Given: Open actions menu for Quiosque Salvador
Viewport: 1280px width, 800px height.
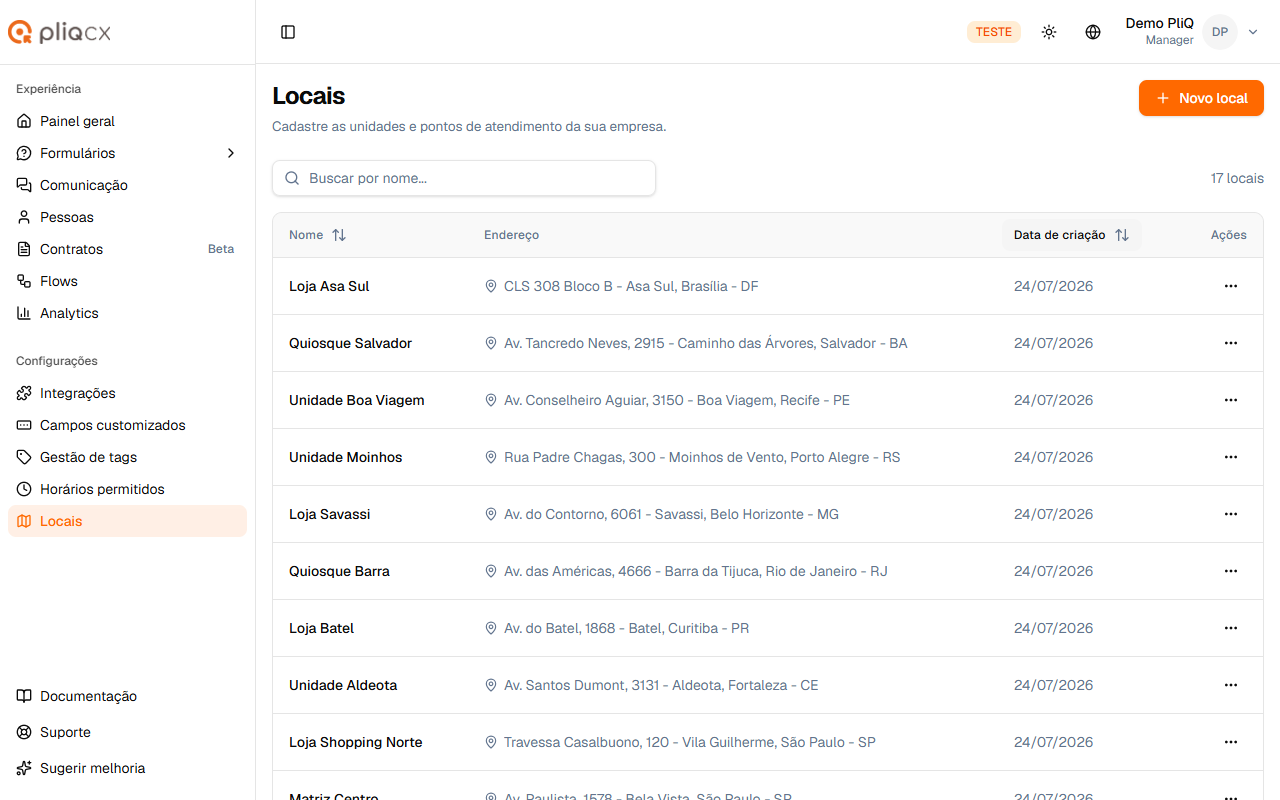Looking at the screenshot, I should coord(1231,343).
